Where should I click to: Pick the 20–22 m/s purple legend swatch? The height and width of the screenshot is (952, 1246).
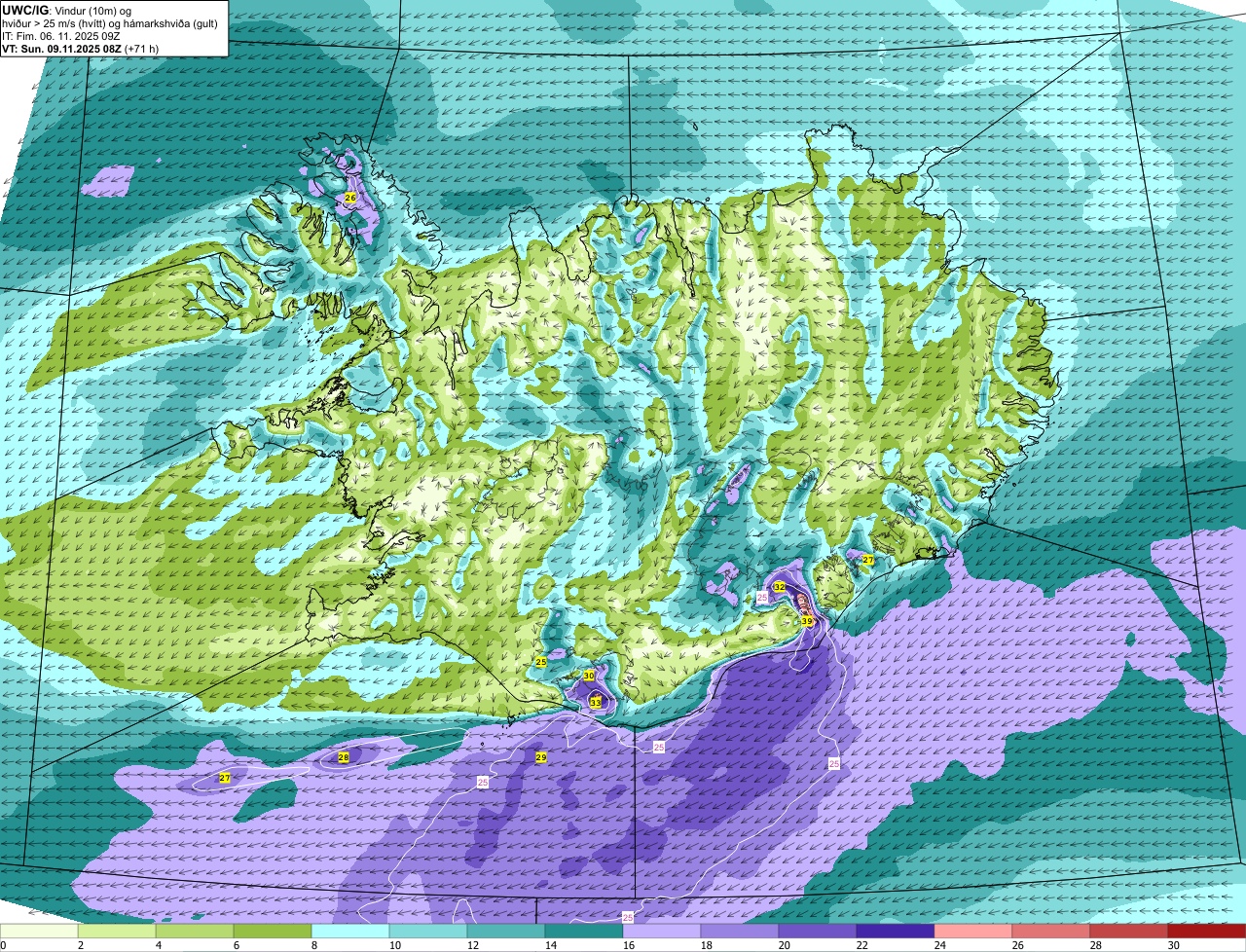[818, 932]
